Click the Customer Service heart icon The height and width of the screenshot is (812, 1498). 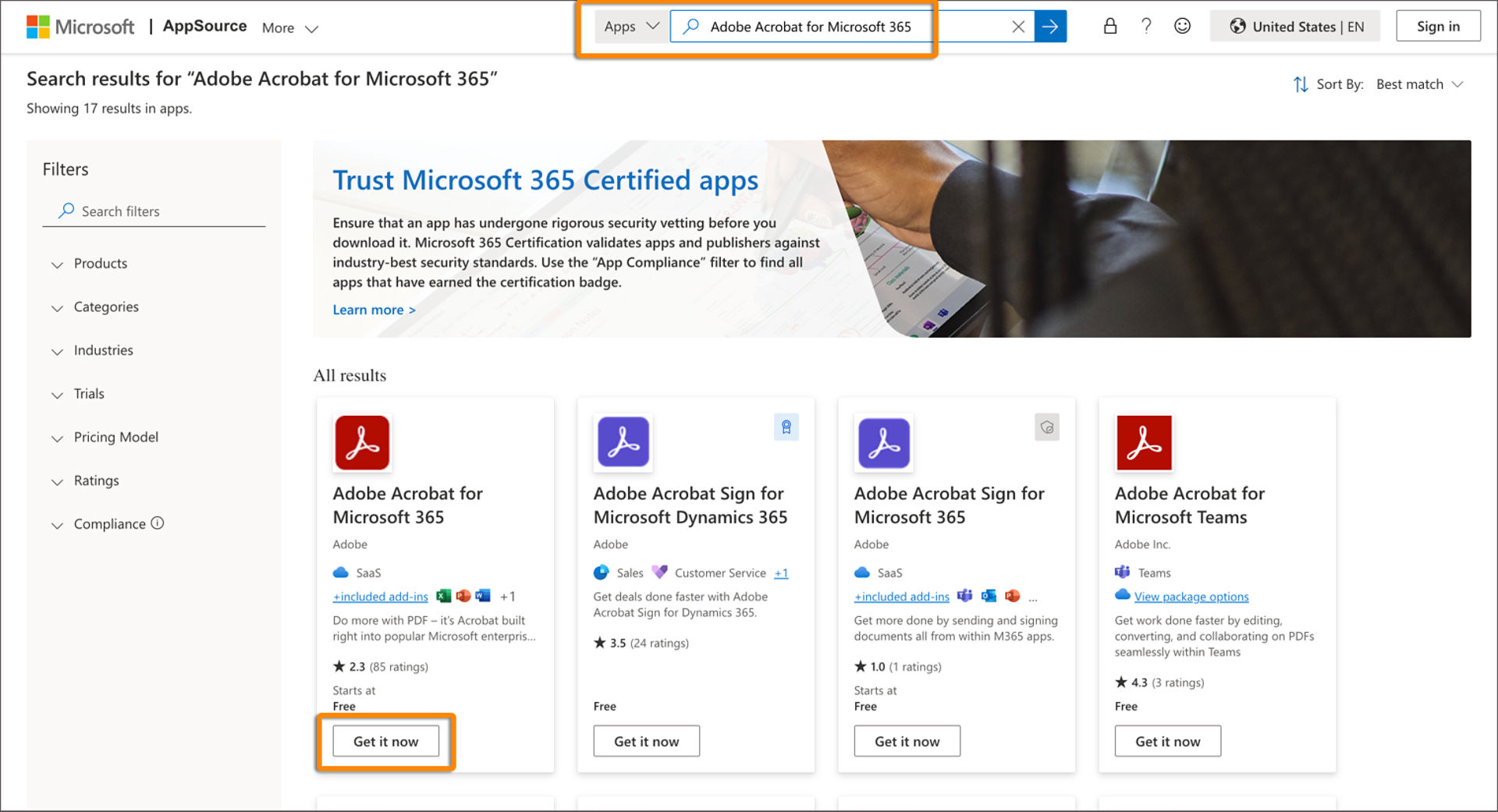[x=659, y=573]
